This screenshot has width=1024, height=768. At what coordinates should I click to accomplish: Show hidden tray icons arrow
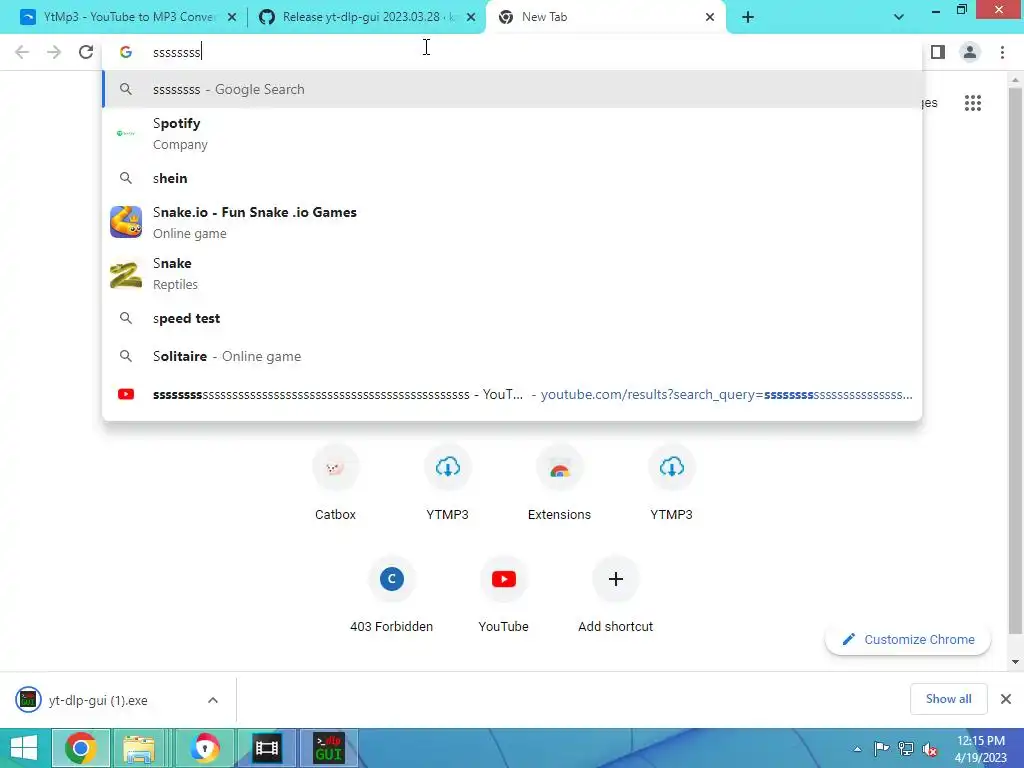(x=857, y=749)
